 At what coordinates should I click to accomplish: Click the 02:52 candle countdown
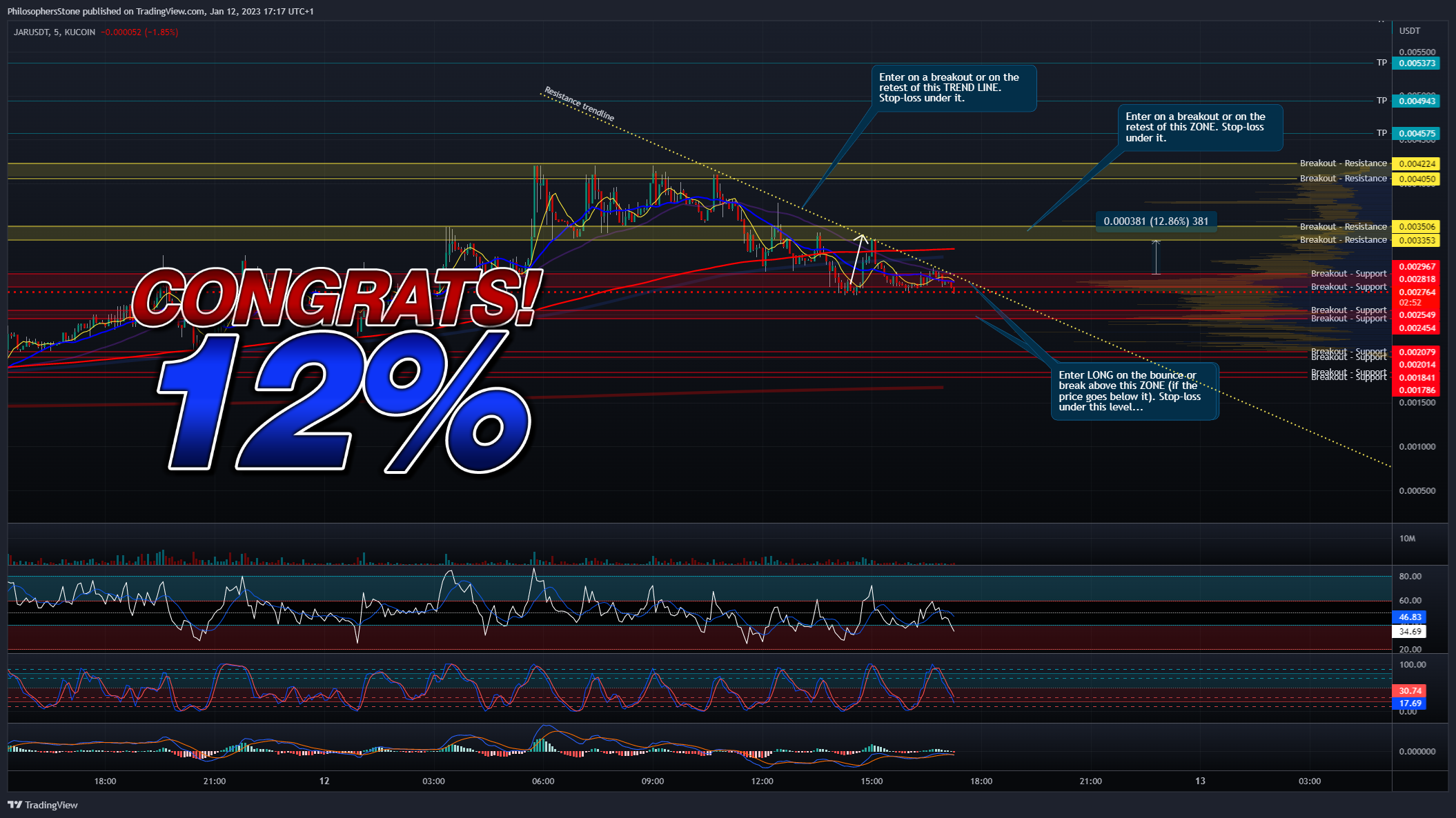1410,303
